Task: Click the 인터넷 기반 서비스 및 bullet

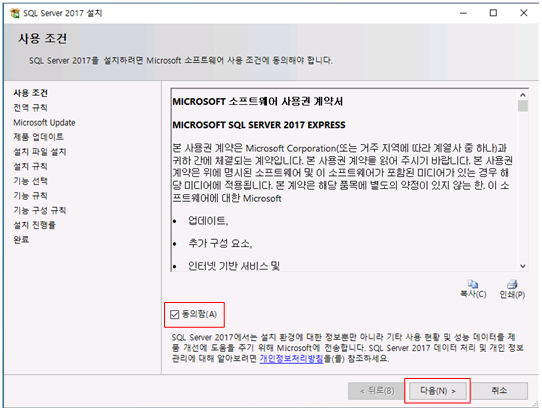Action: [x=234, y=266]
